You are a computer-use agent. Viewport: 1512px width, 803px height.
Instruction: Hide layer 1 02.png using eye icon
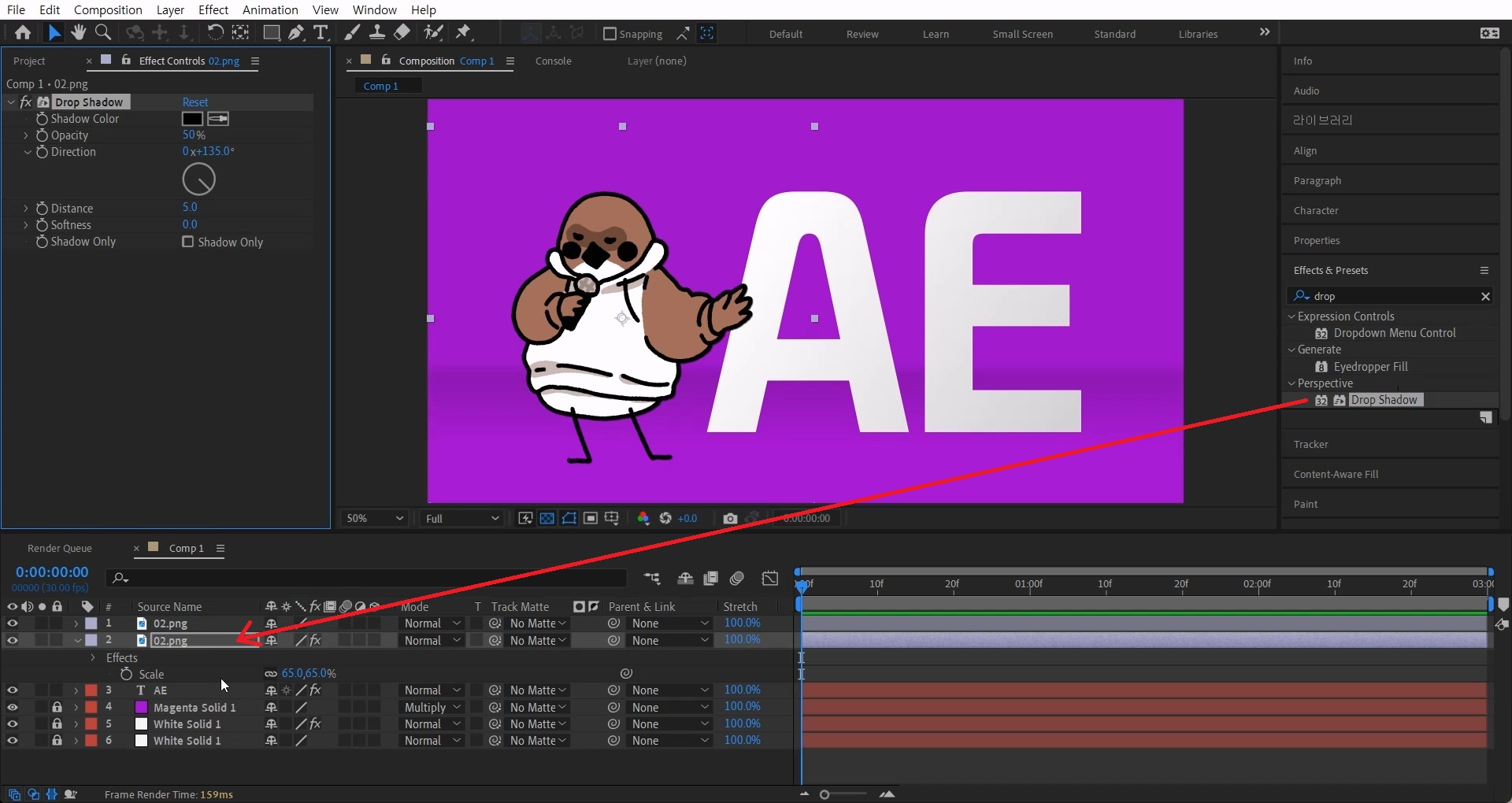[x=12, y=624]
